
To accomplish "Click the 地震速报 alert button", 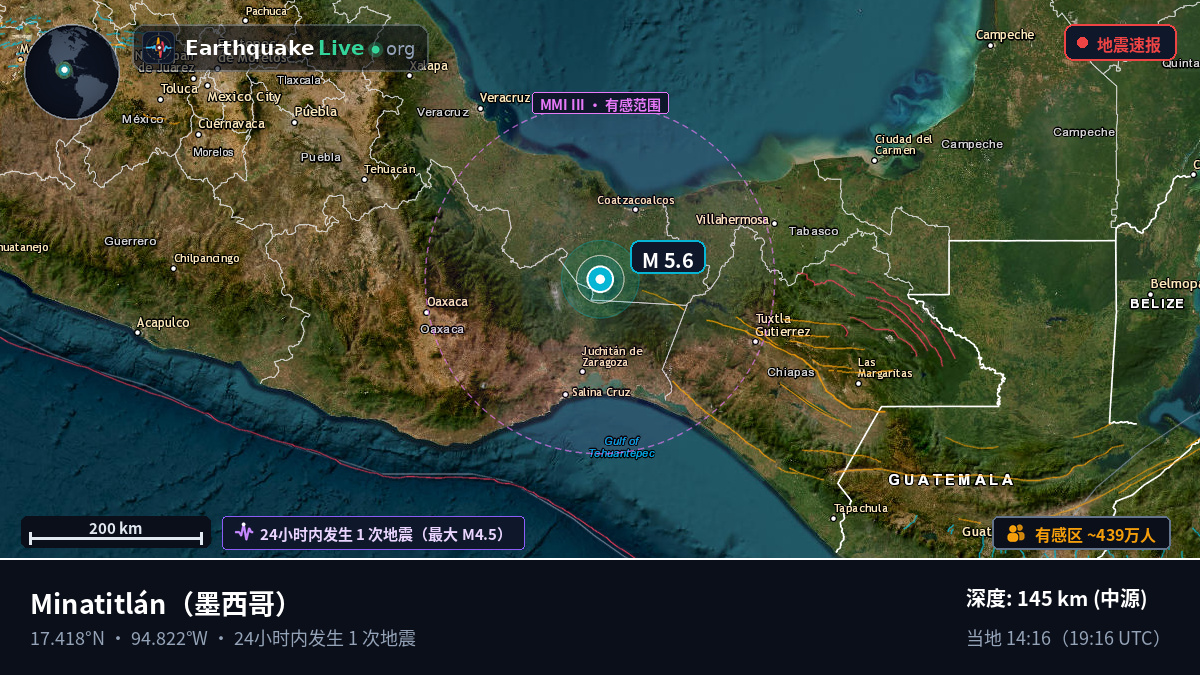I will [1120, 44].
